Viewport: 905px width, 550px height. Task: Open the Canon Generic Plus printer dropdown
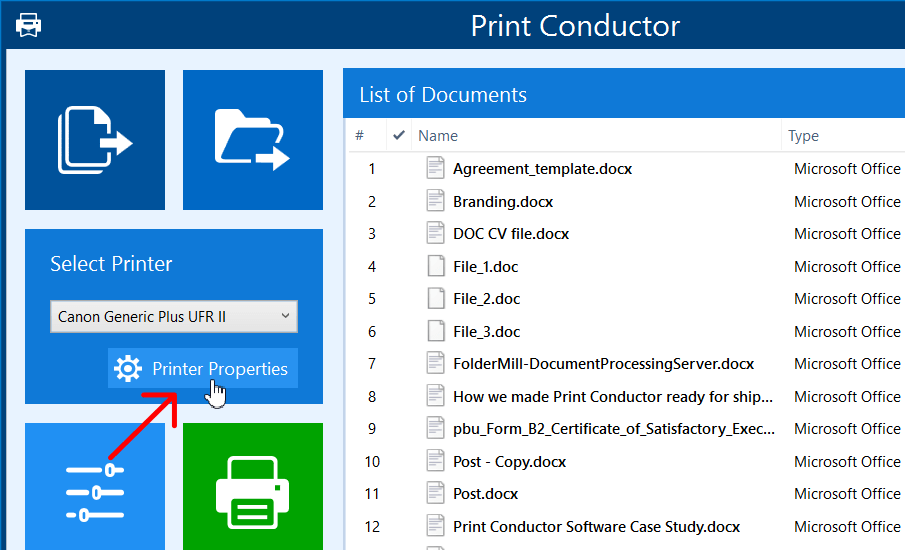pyautogui.click(x=173, y=317)
